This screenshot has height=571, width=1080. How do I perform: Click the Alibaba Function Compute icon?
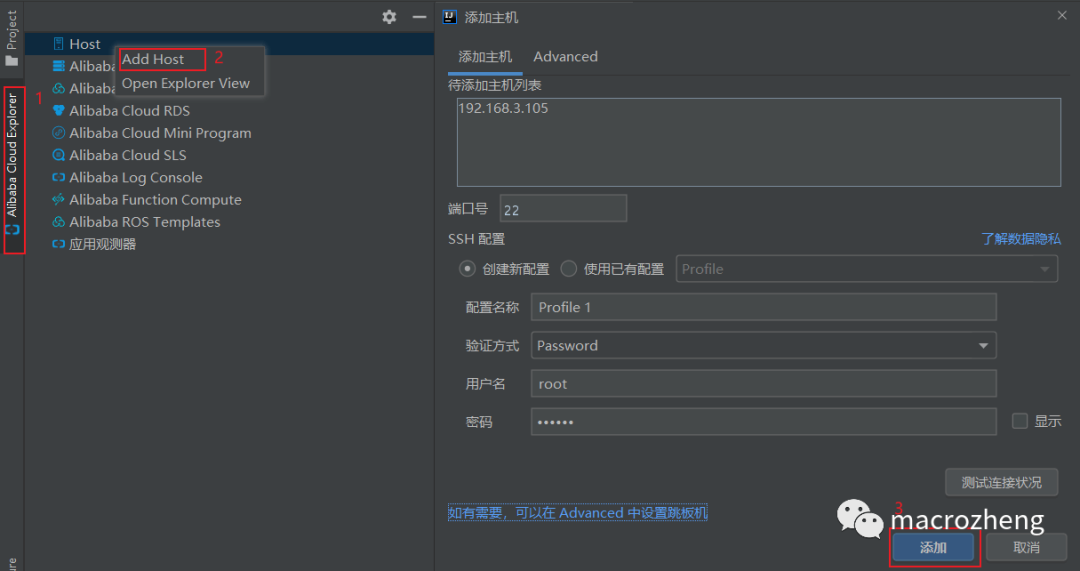[x=59, y=200]
